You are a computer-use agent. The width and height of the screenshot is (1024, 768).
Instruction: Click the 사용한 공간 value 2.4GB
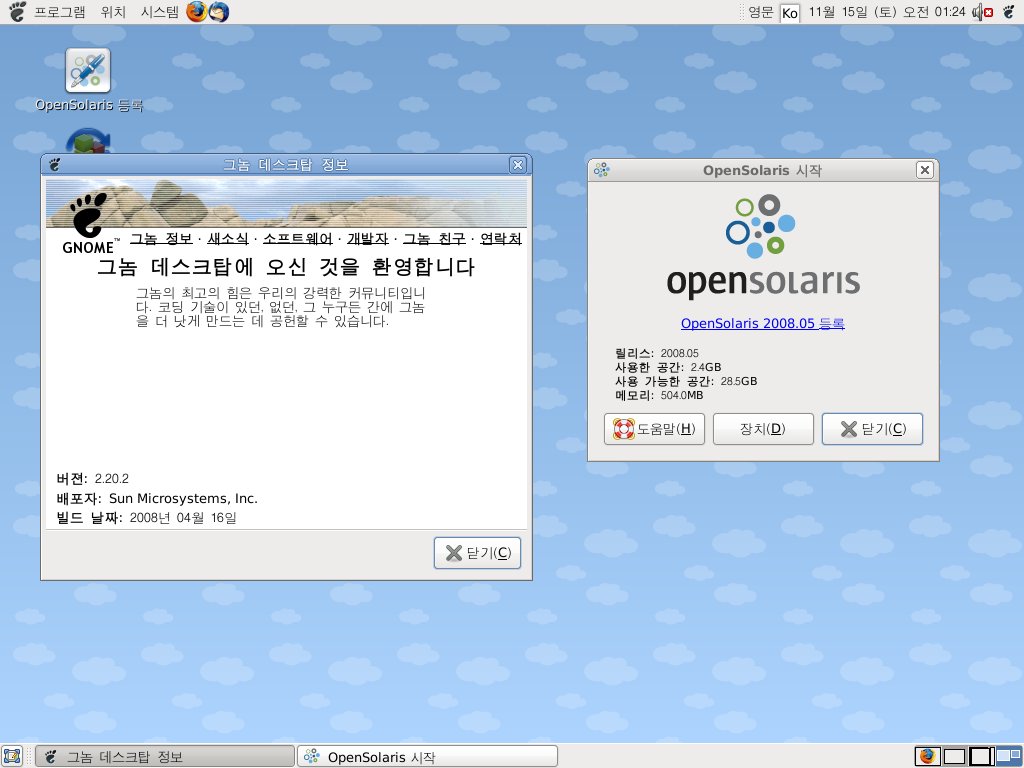pyautogui.click(x=706, y=367)
